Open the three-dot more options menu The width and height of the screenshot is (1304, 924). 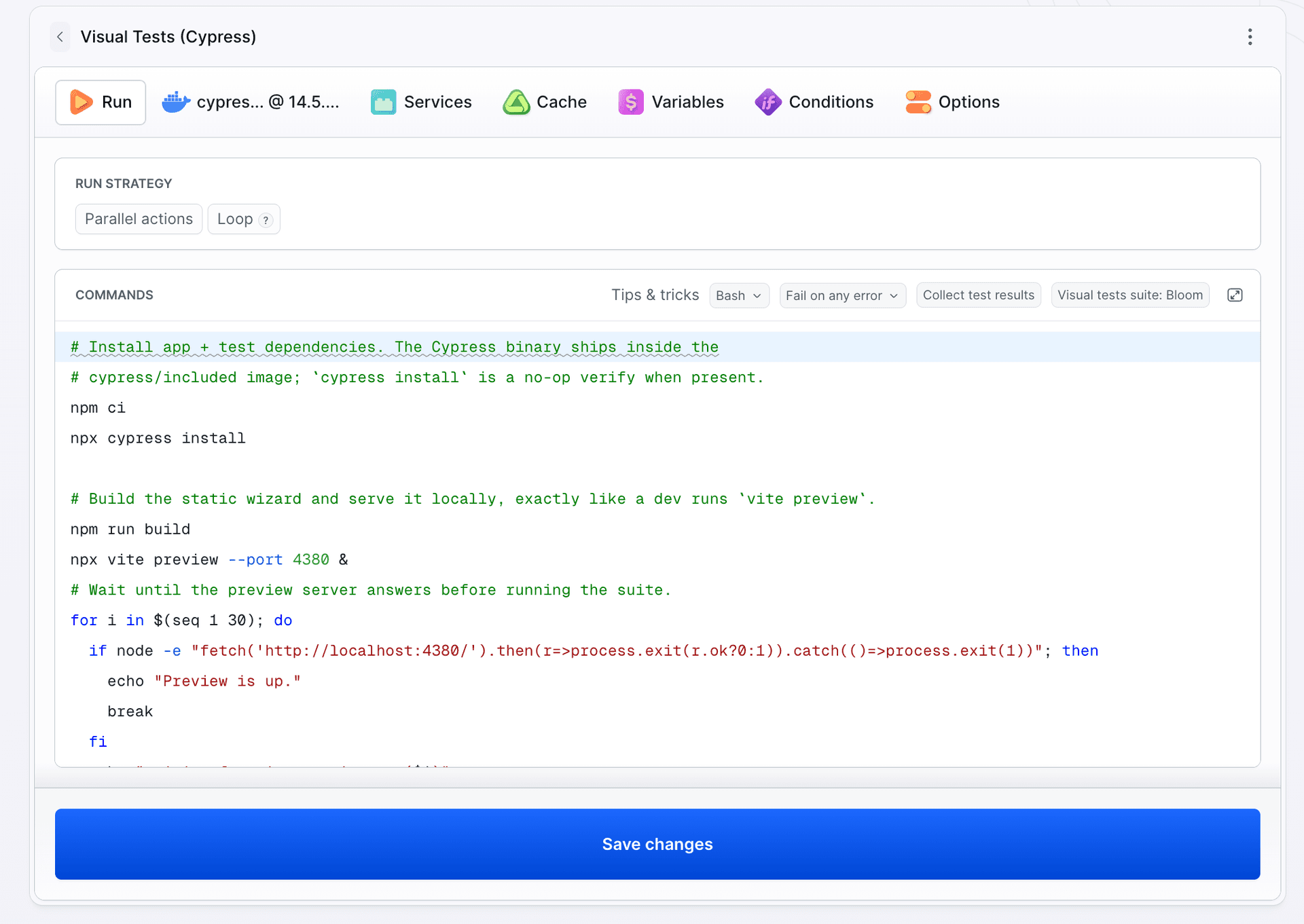click(1250, 37)
